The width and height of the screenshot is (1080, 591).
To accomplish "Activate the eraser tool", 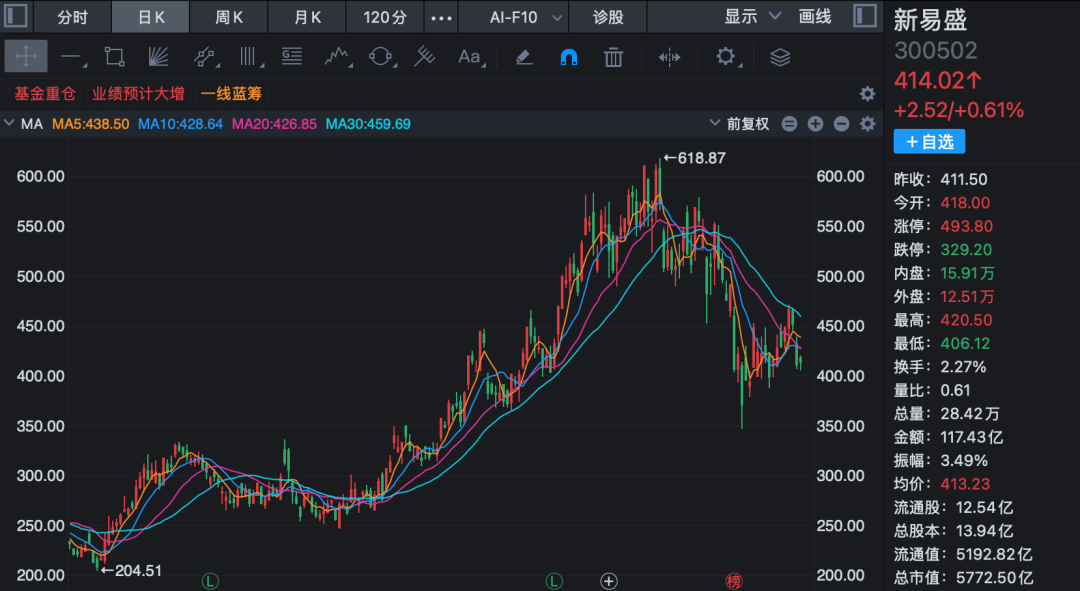I will [524, 57].
